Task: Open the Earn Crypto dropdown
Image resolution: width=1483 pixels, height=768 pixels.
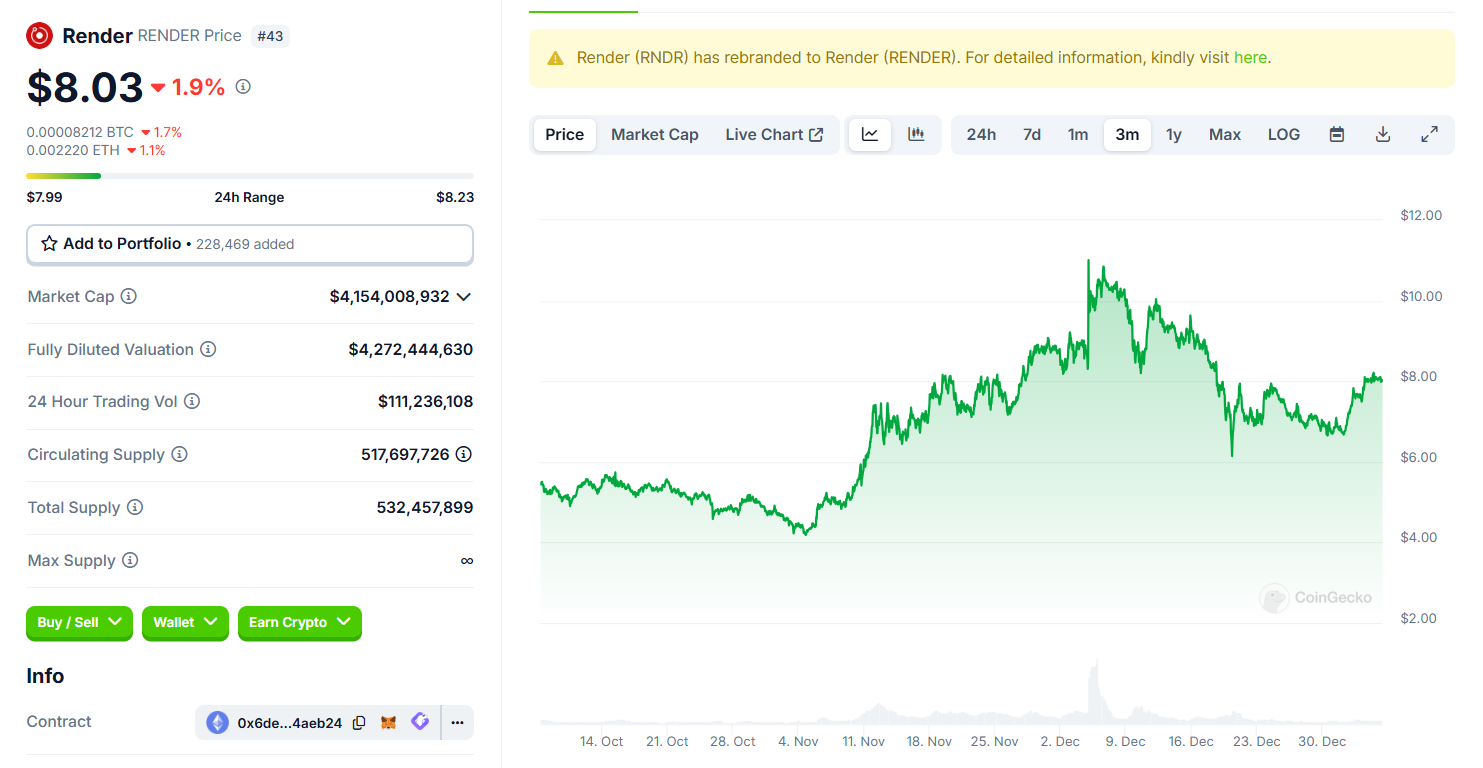Action: pos(300,622)
